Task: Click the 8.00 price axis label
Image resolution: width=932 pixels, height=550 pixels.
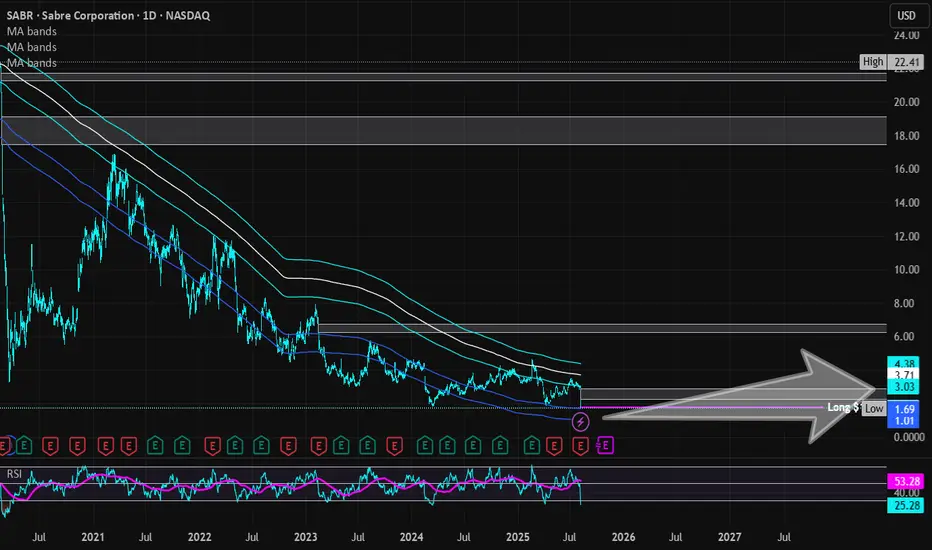Action: [x=904, y=303]
